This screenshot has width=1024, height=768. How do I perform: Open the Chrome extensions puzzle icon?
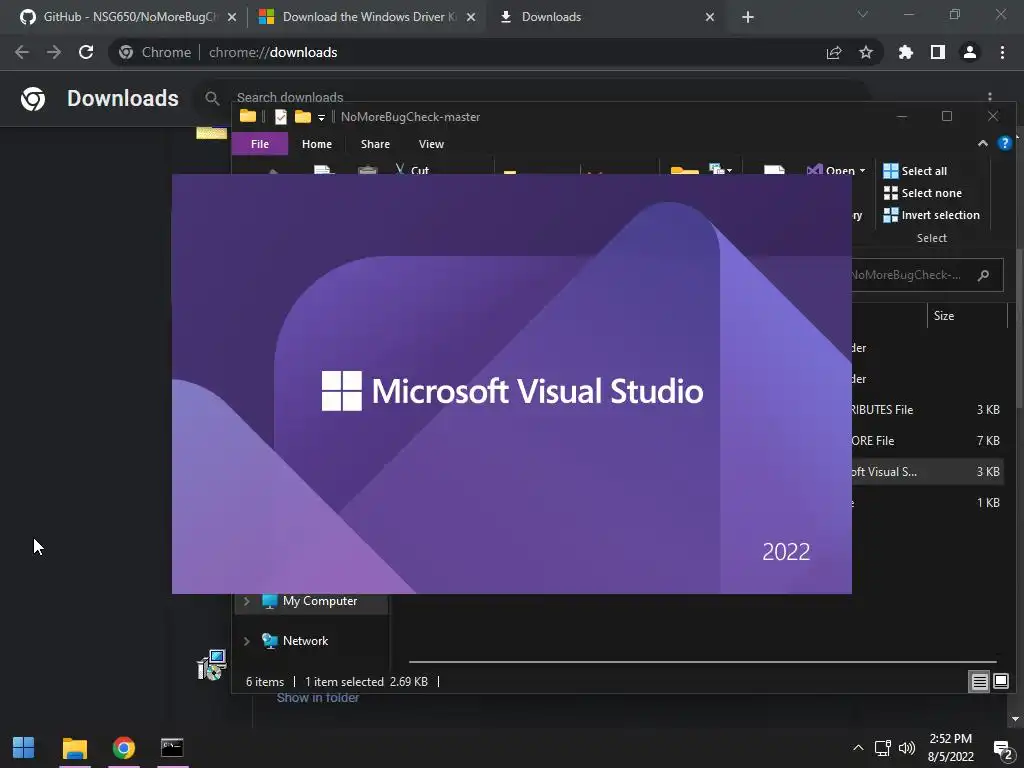point(906,52)
